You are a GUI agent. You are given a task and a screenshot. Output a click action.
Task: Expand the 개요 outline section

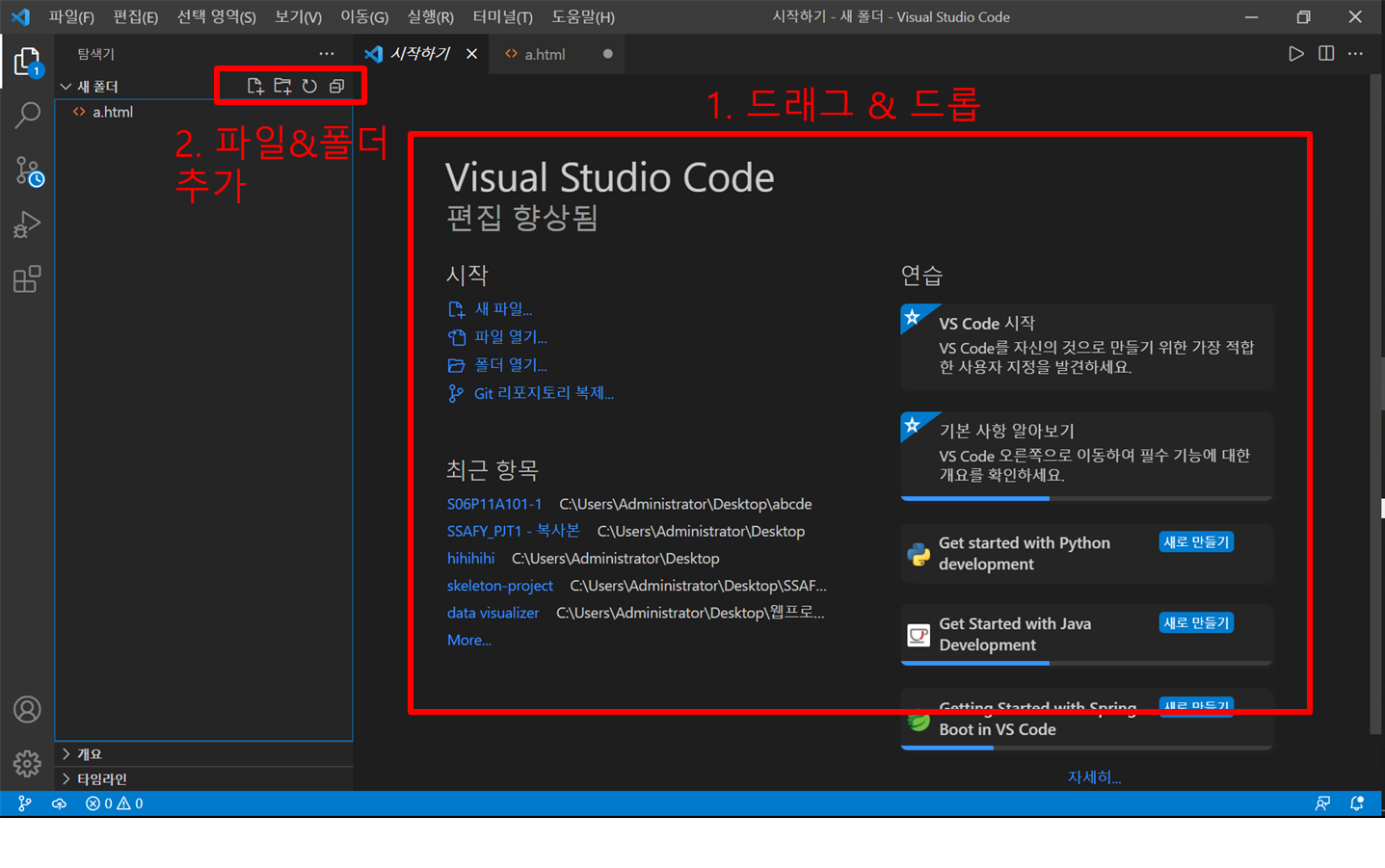(x=203, y=754)
